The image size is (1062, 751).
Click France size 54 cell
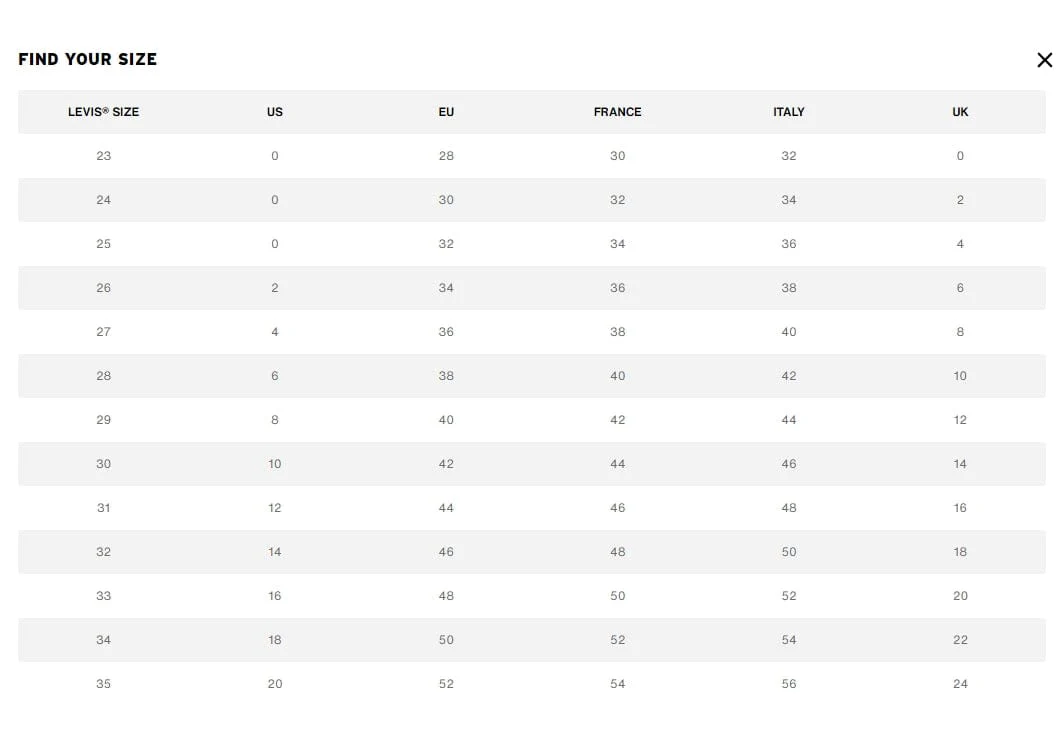(617, 684)
